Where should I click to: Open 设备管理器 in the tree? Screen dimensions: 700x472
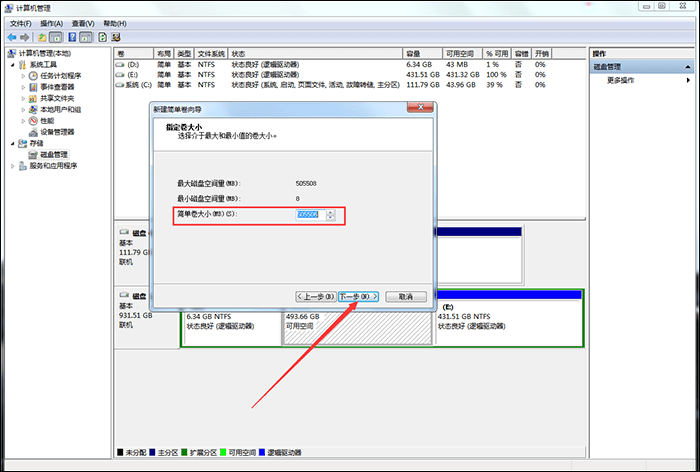coord(57,132)
